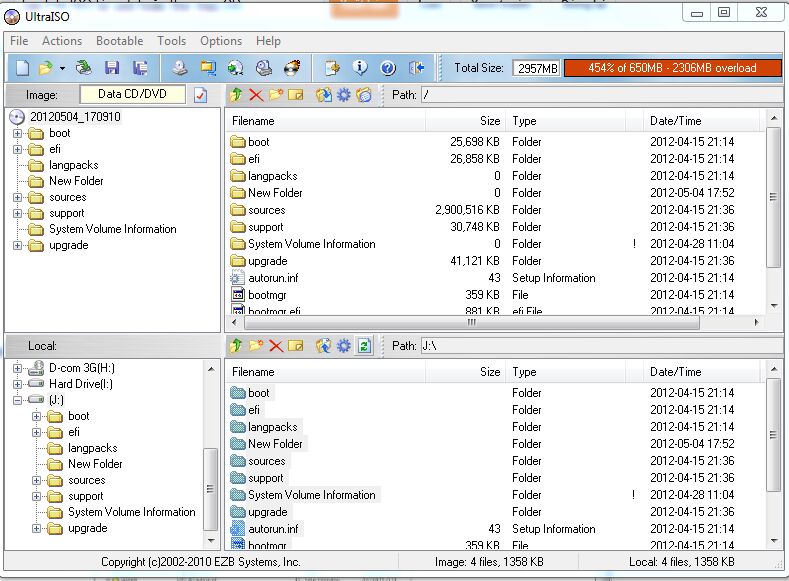
Task: Click the vertical scrollbar of the Local tree
Action: click(210, 488)
